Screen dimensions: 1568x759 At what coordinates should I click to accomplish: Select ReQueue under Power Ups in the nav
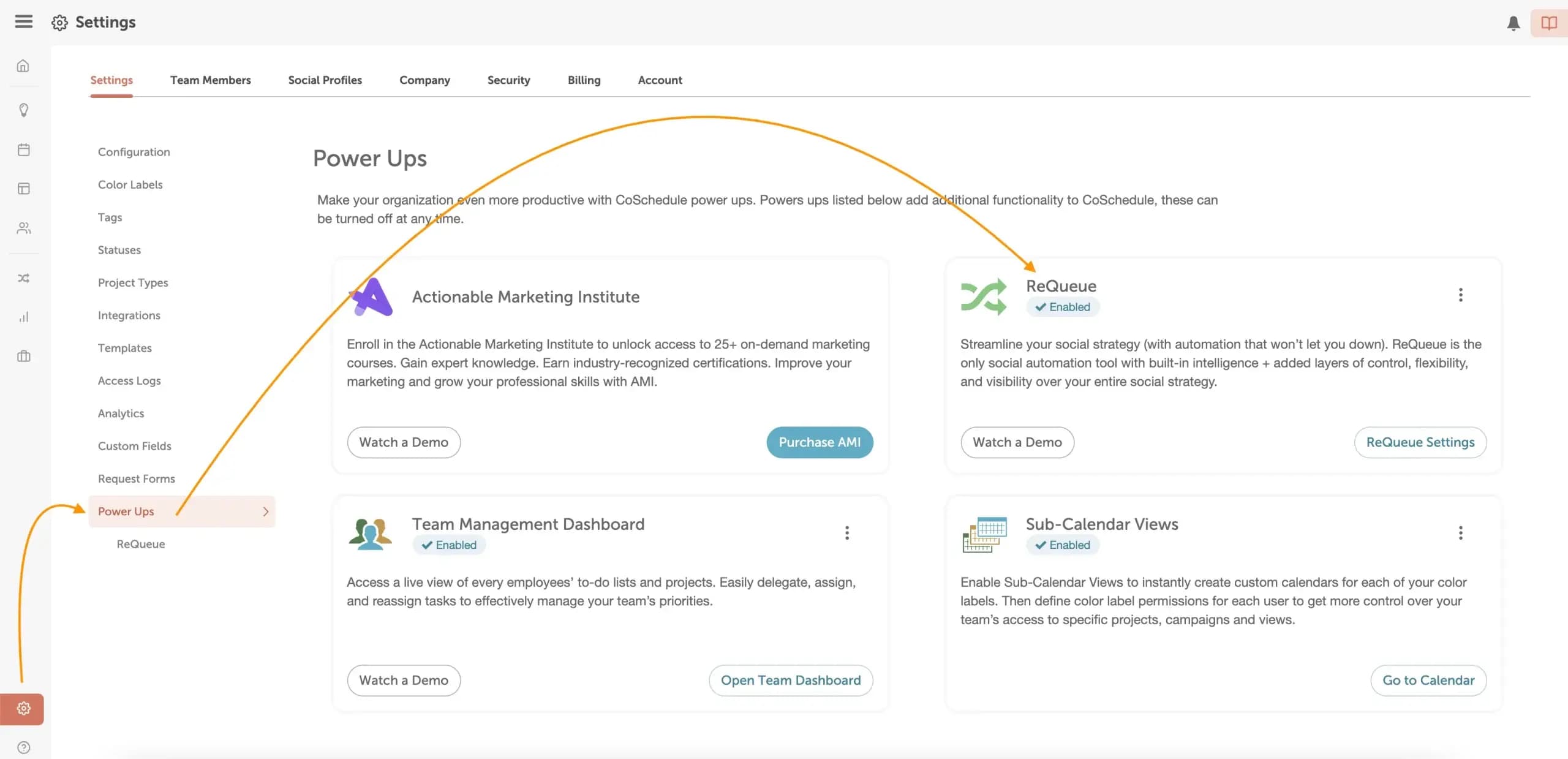[140, 544]
